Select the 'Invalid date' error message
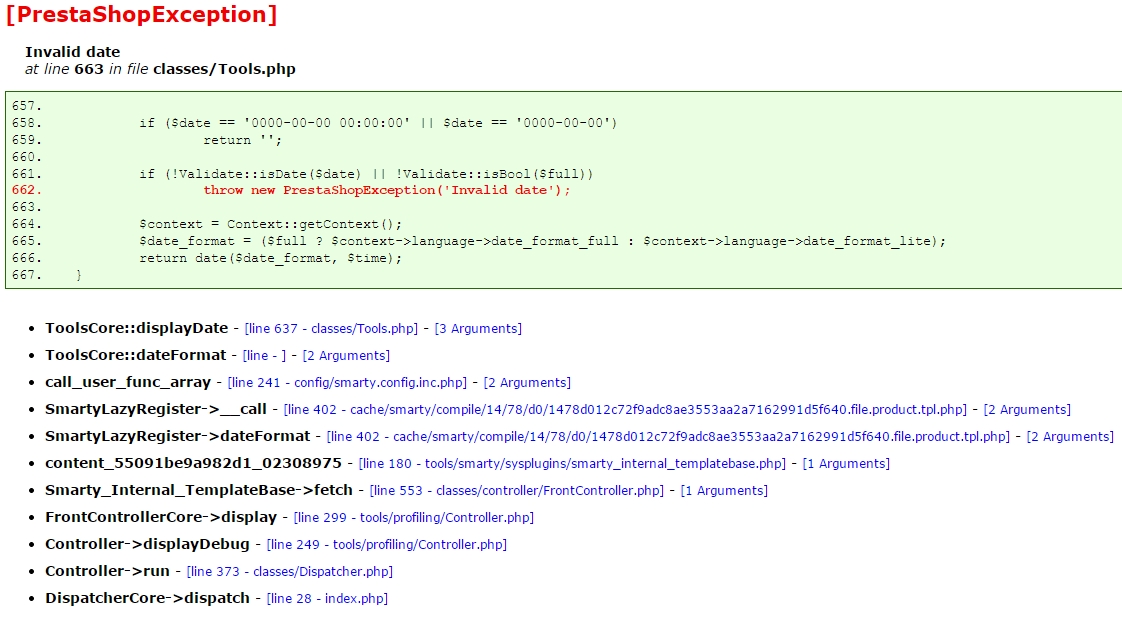The width and height of the screenshot is (1122, 638). [x=72, y=51]
